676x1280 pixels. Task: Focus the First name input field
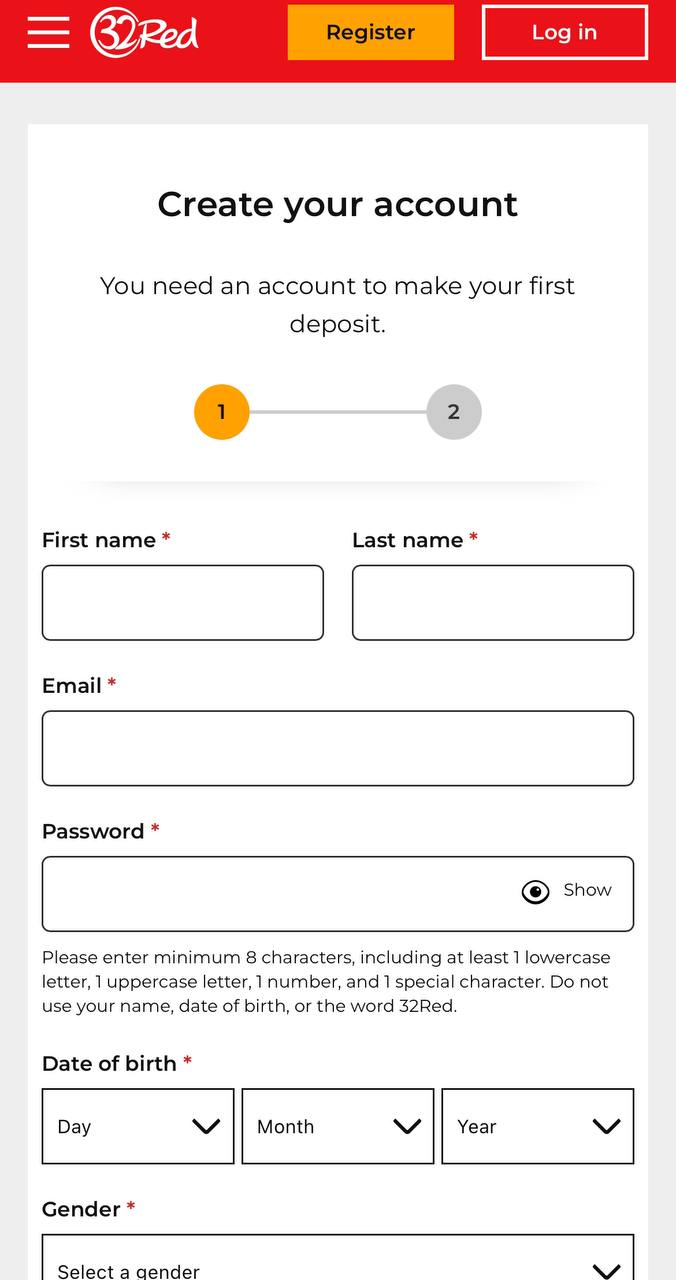coord(183,603)
